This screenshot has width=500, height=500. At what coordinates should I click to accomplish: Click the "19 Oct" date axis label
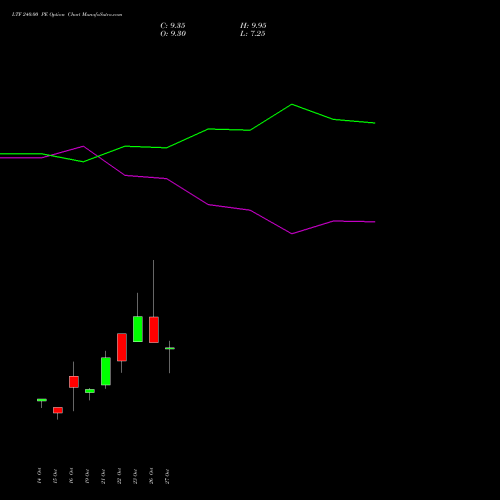pyautogui.click(x=87, y=476)
